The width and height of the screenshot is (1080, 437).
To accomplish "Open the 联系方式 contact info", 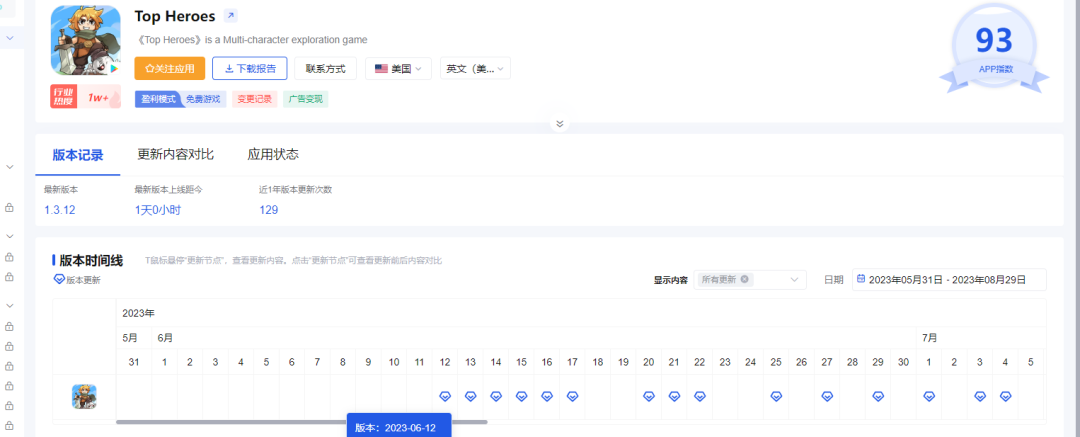I will click(x=326, y=68).
